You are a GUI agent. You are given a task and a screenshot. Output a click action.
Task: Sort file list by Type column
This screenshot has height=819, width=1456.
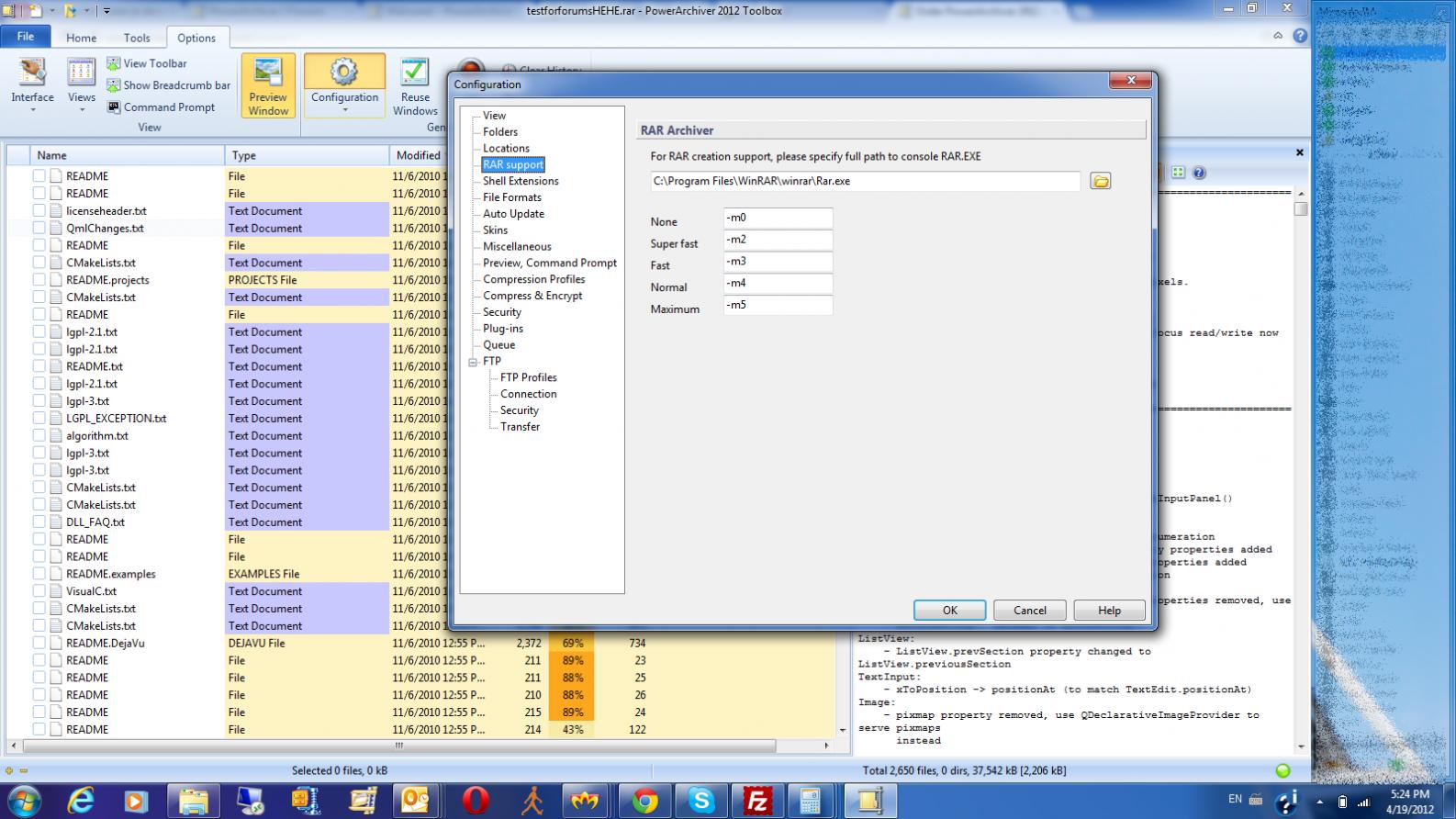[x=307, y=155]
